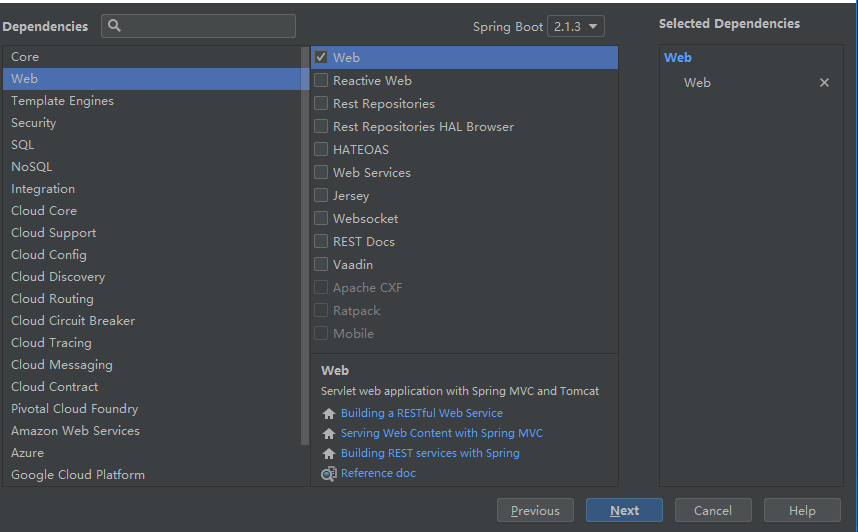This screenshot has width=858, height=532.
Task: Enable the HATEOAS checkbox
Action: coord(321,149)
